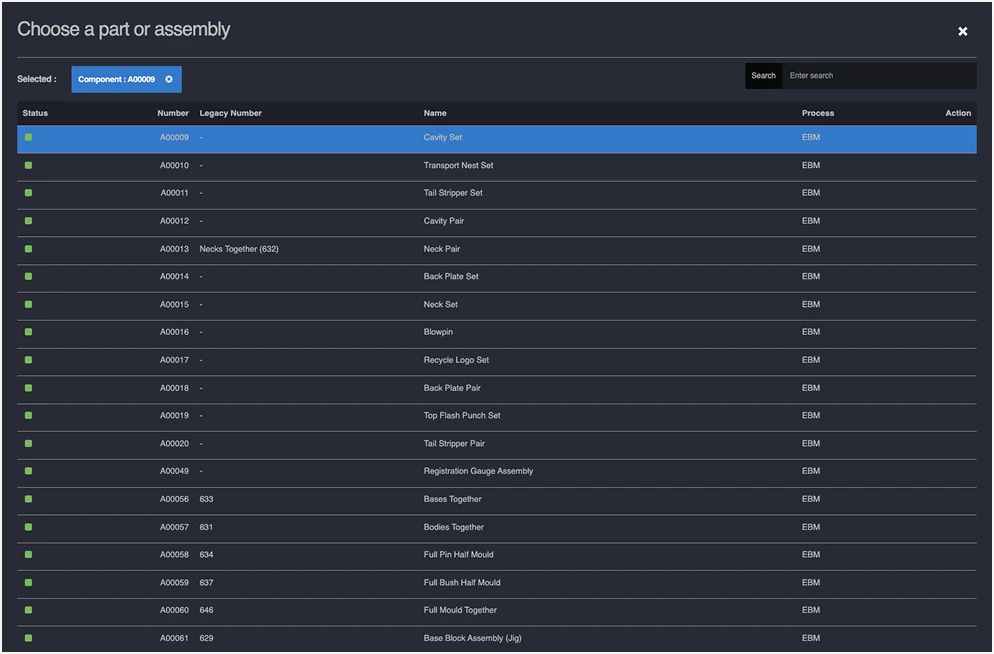Click the status icon for the Blowpin row
This screenshot has width=994, height=654.
click(29, 332)
